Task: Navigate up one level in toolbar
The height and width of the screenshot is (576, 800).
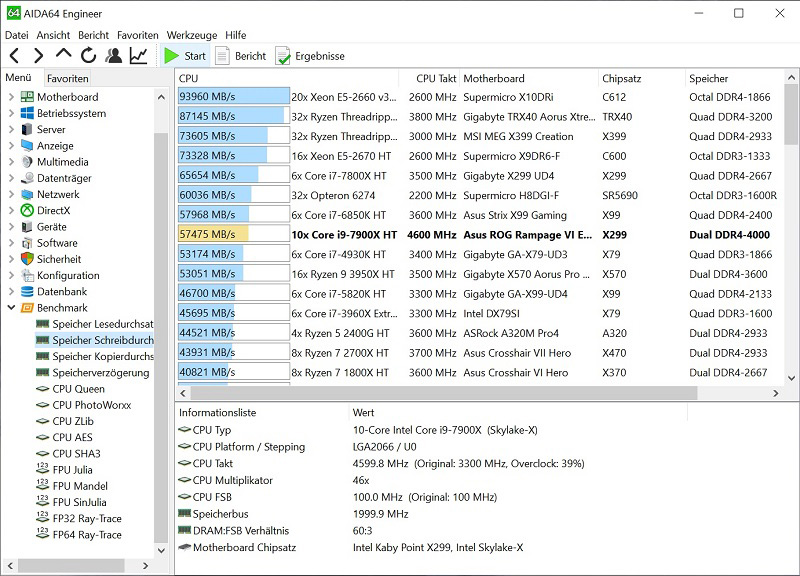Action: 63,54
